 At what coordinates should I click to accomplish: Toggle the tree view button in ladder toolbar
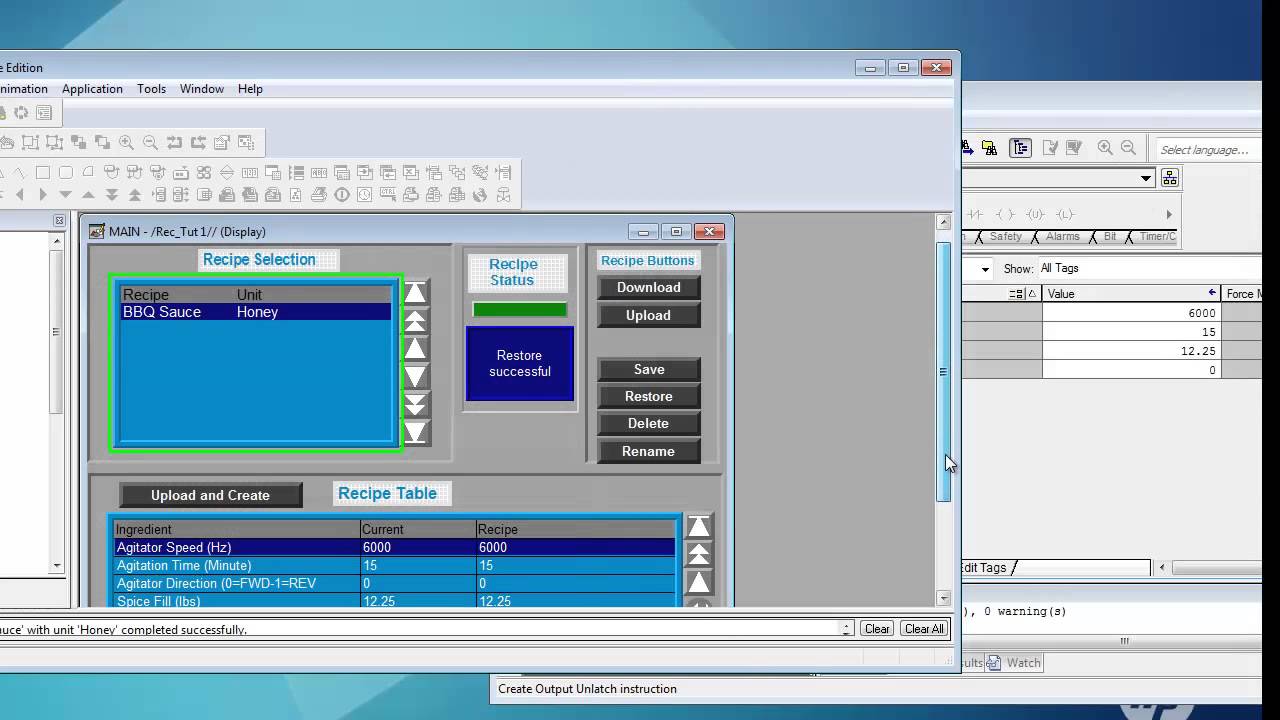point(1020,148)
